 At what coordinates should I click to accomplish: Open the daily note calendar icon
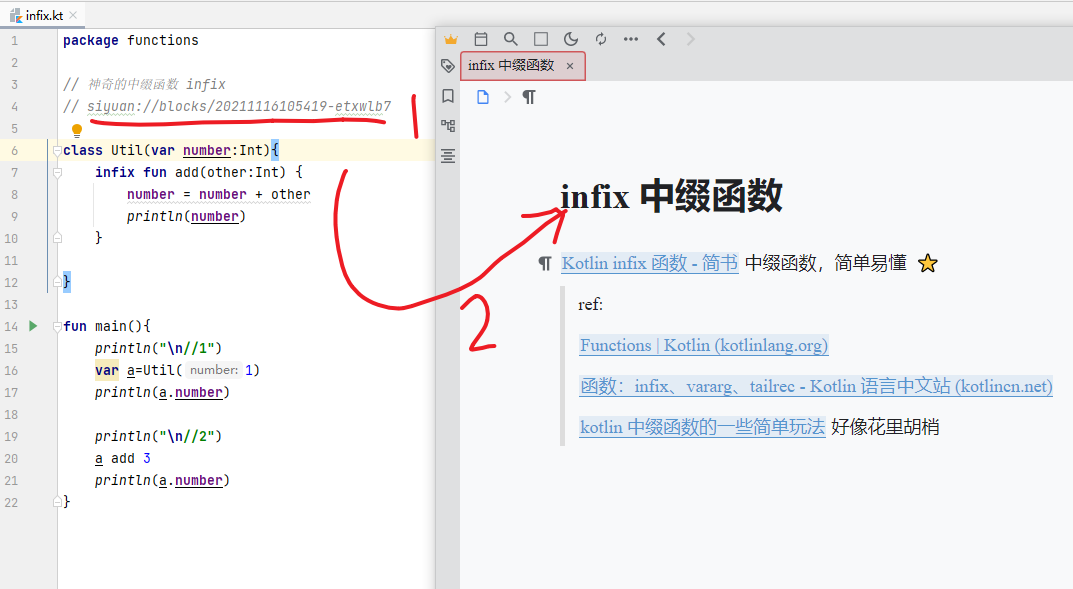tap(481, 40)
